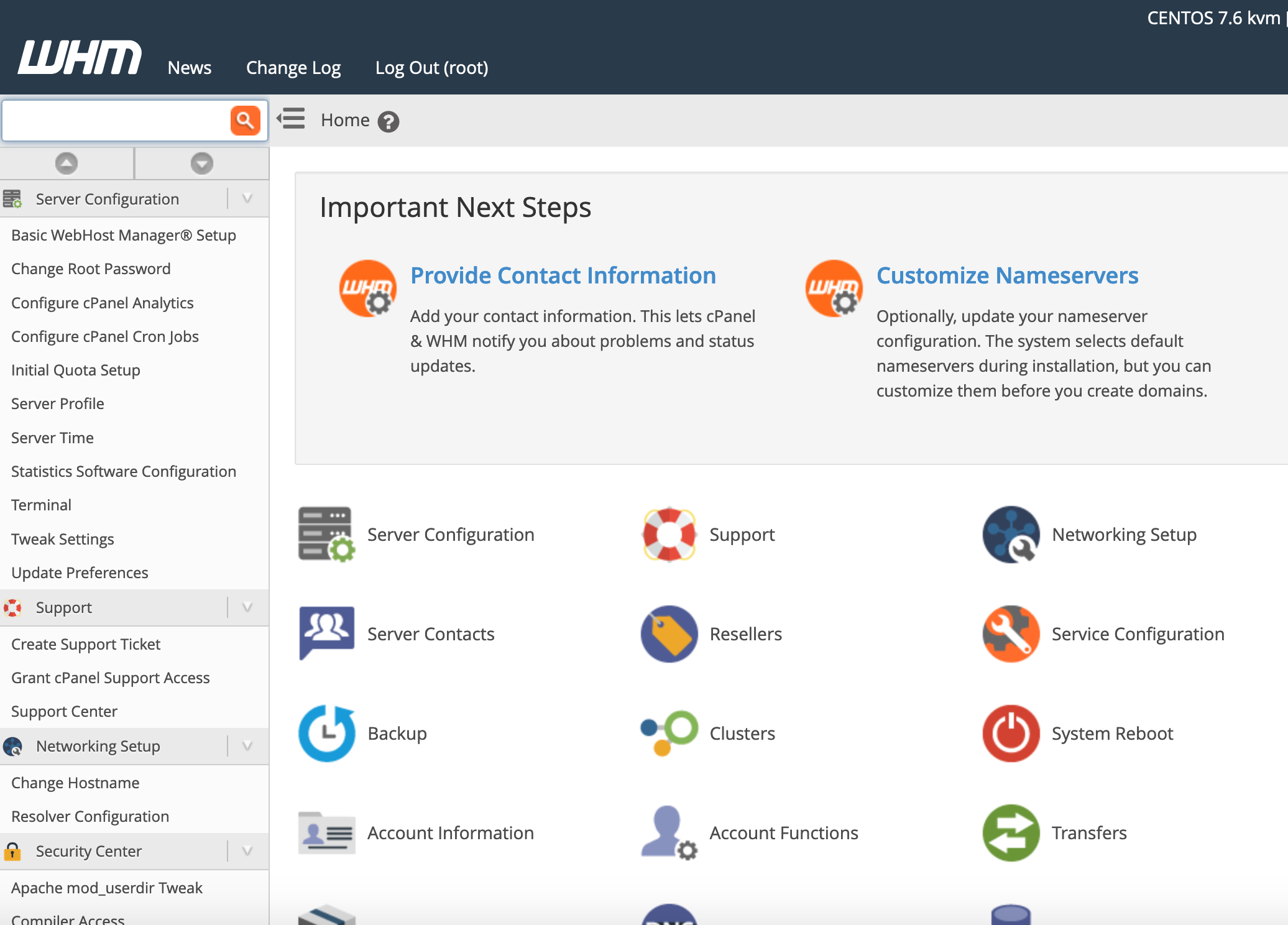The width and height of the screenshot is (1288, 925).
Task: Open the Server Contacts icon
Action: [x=326, y=633]
